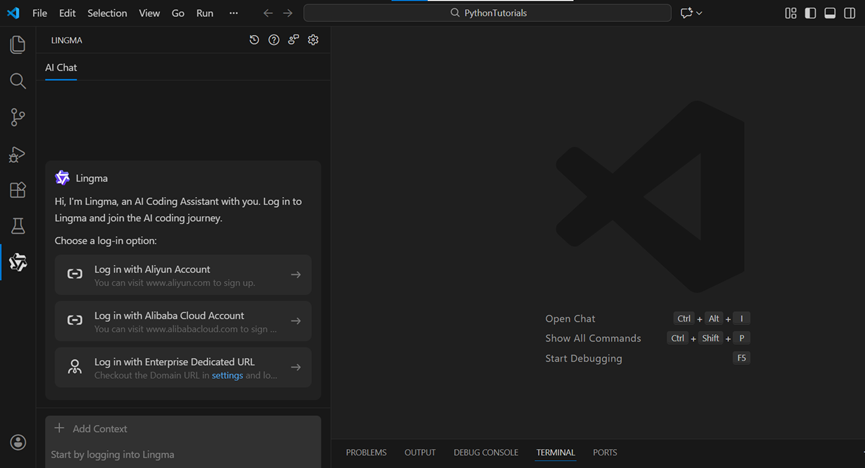Screen dimensions: 865x468
Task: Open the Run and Debug view
Action: click(x=18, y=154)
